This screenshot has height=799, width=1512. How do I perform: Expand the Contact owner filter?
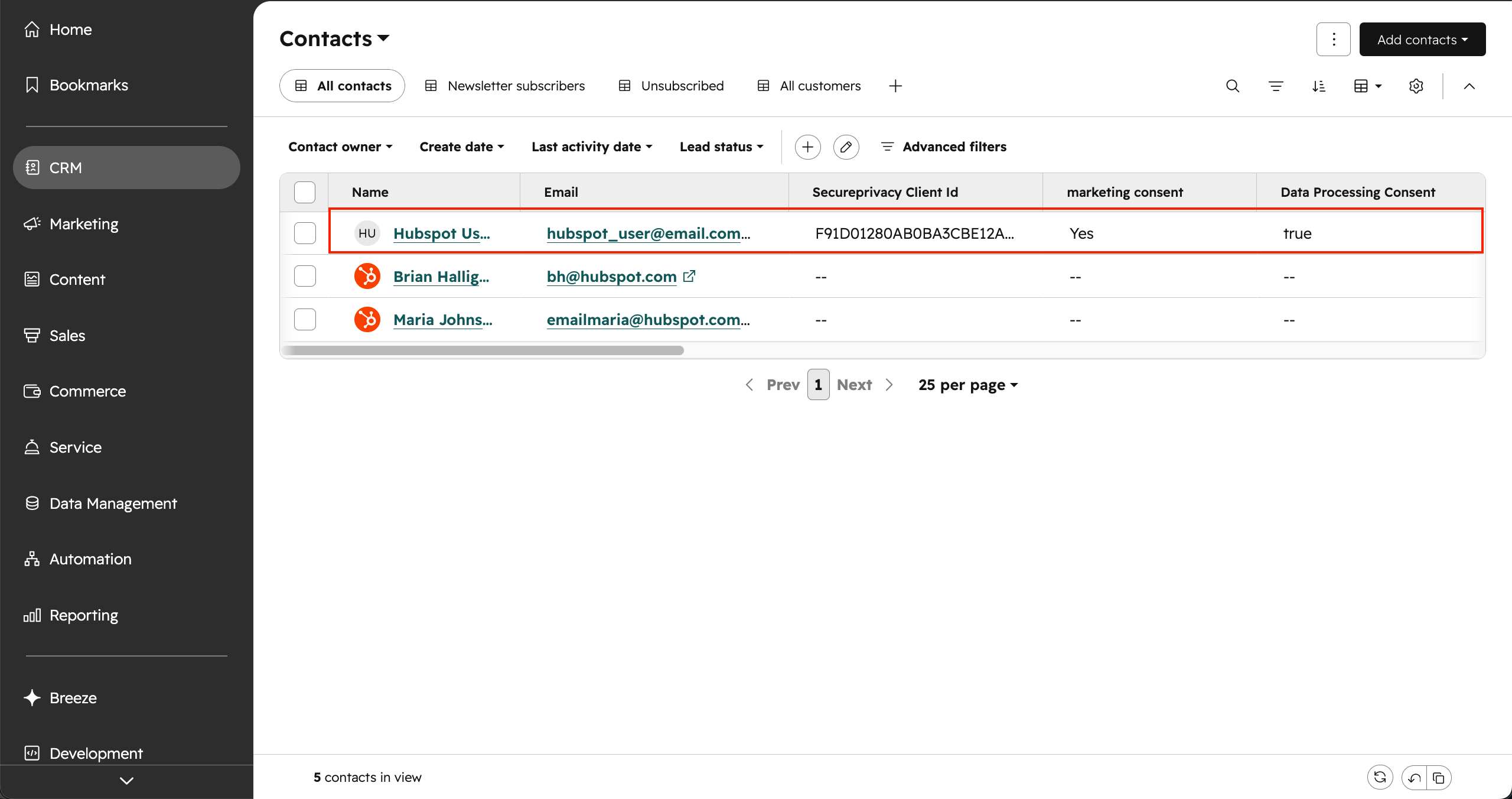(x=340, y=147)
